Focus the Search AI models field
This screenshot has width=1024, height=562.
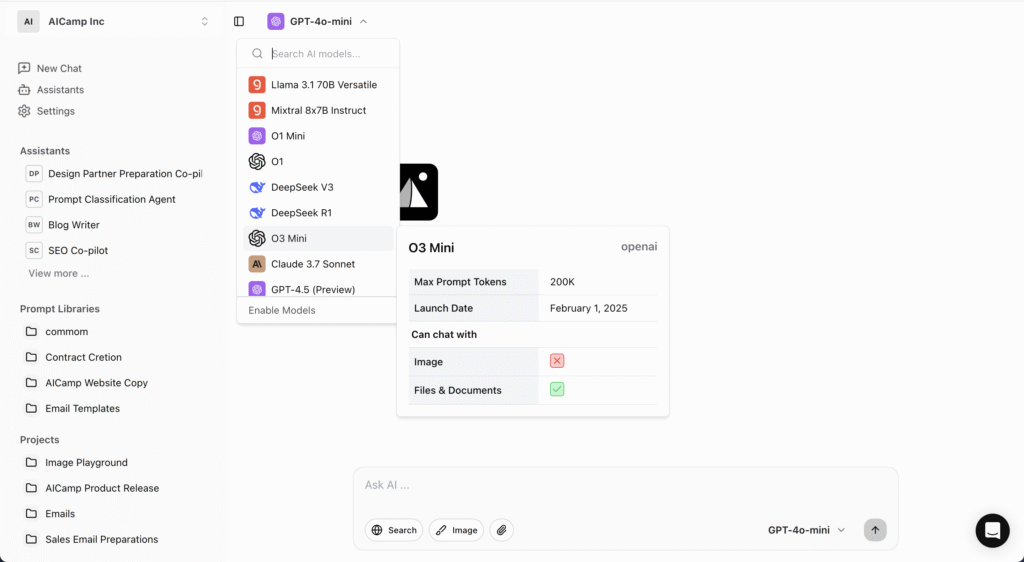coord(318,54)
